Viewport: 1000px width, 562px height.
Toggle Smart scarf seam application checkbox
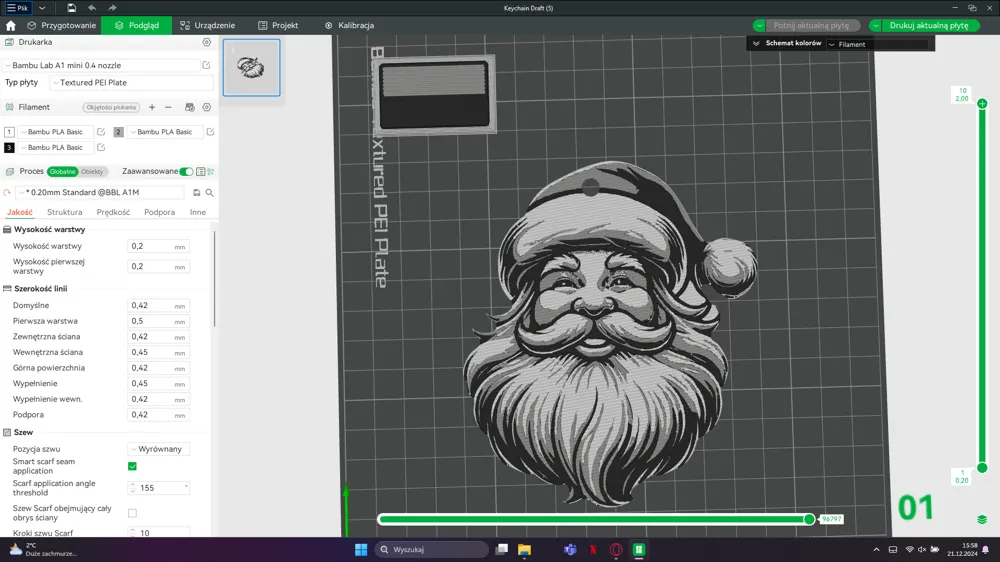[132, 466]
